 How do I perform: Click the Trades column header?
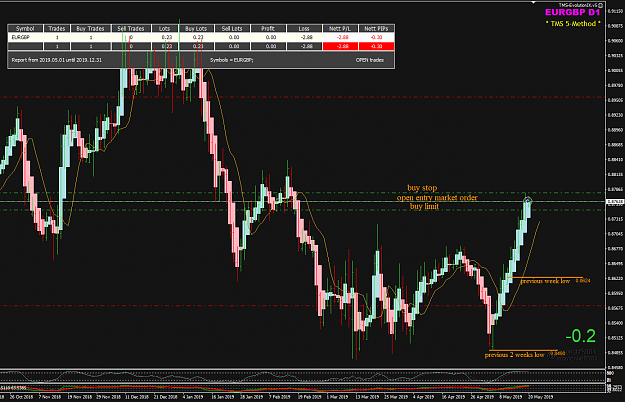(57, 28)
